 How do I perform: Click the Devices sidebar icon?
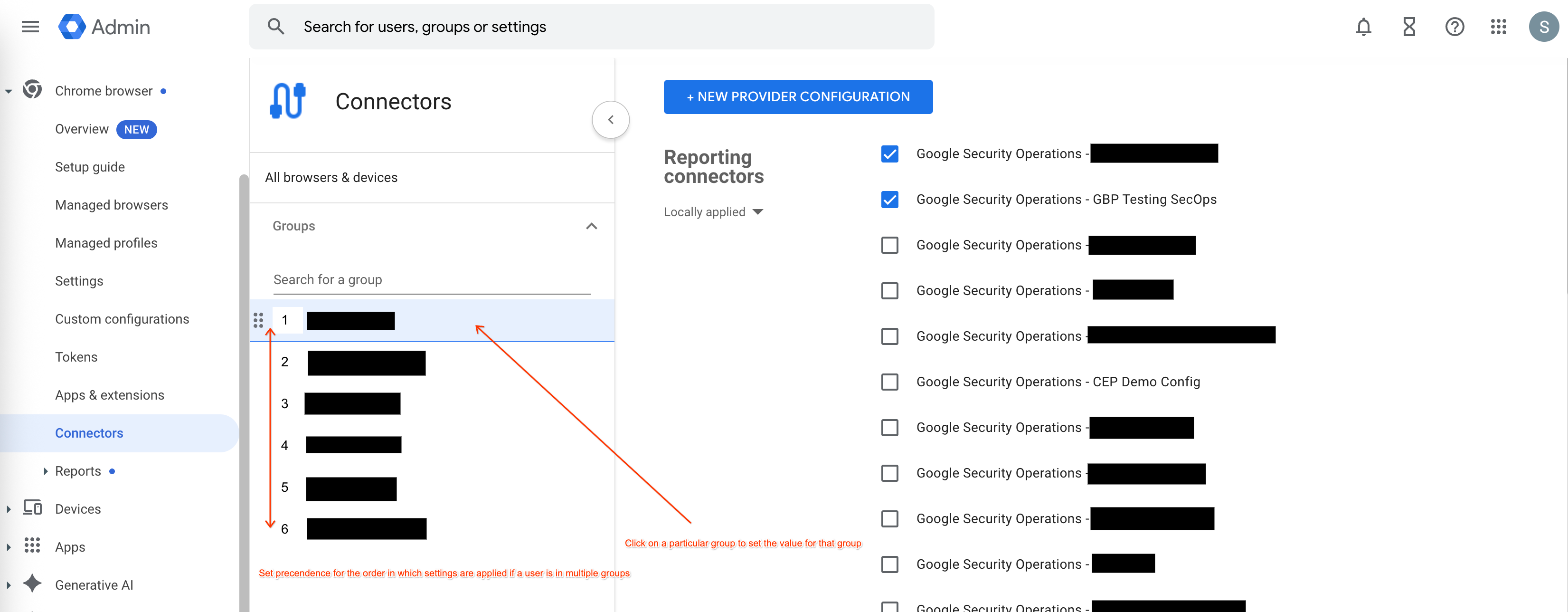(32, 508)
